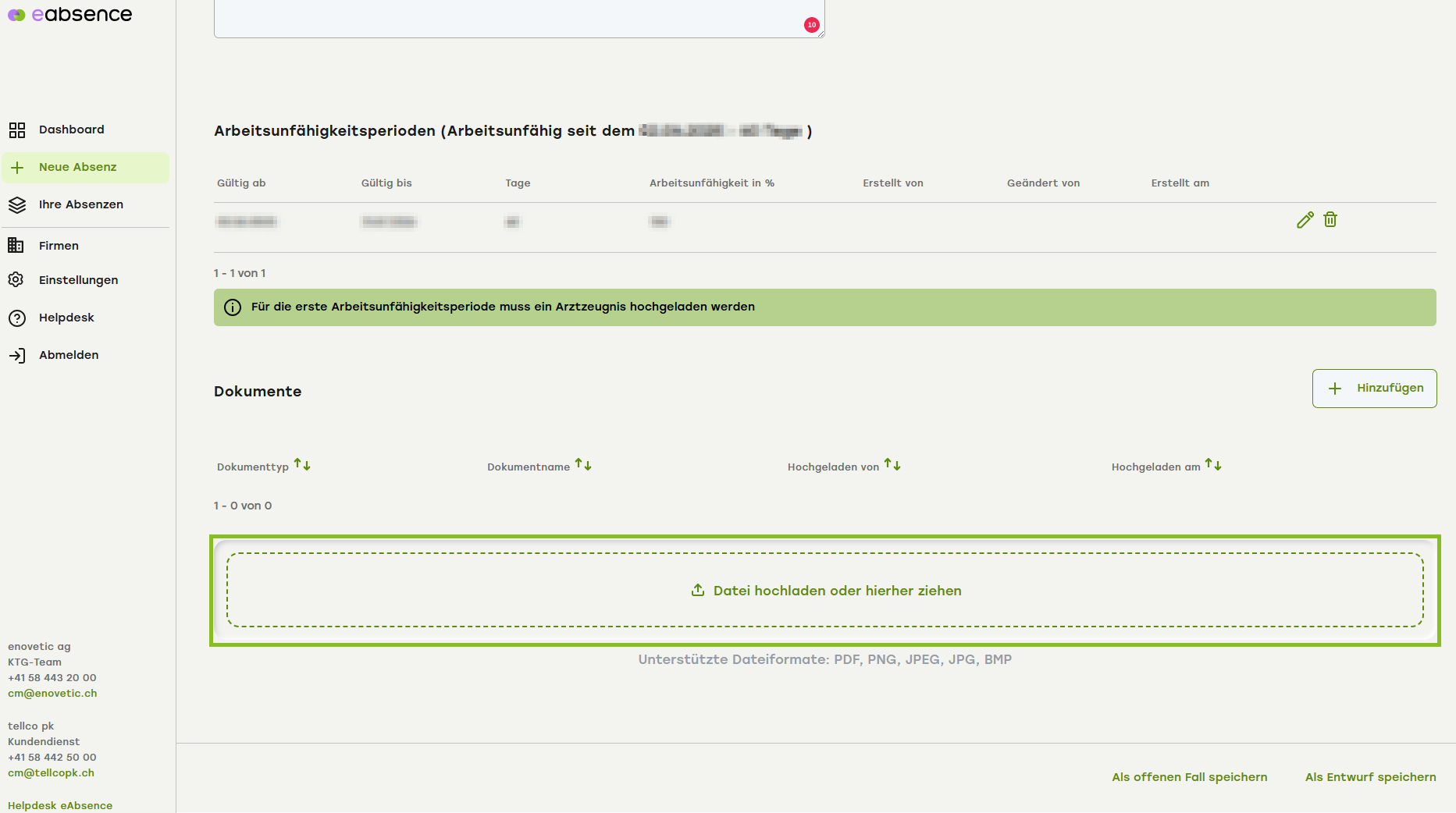Click Als Entwurf speichern

1370,777
